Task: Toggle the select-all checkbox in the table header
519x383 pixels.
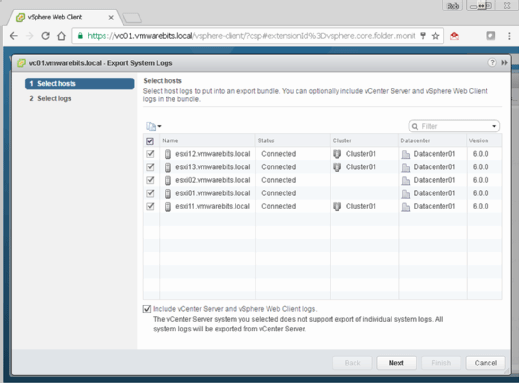Action: pyautogui.click(x=150, y=141)
